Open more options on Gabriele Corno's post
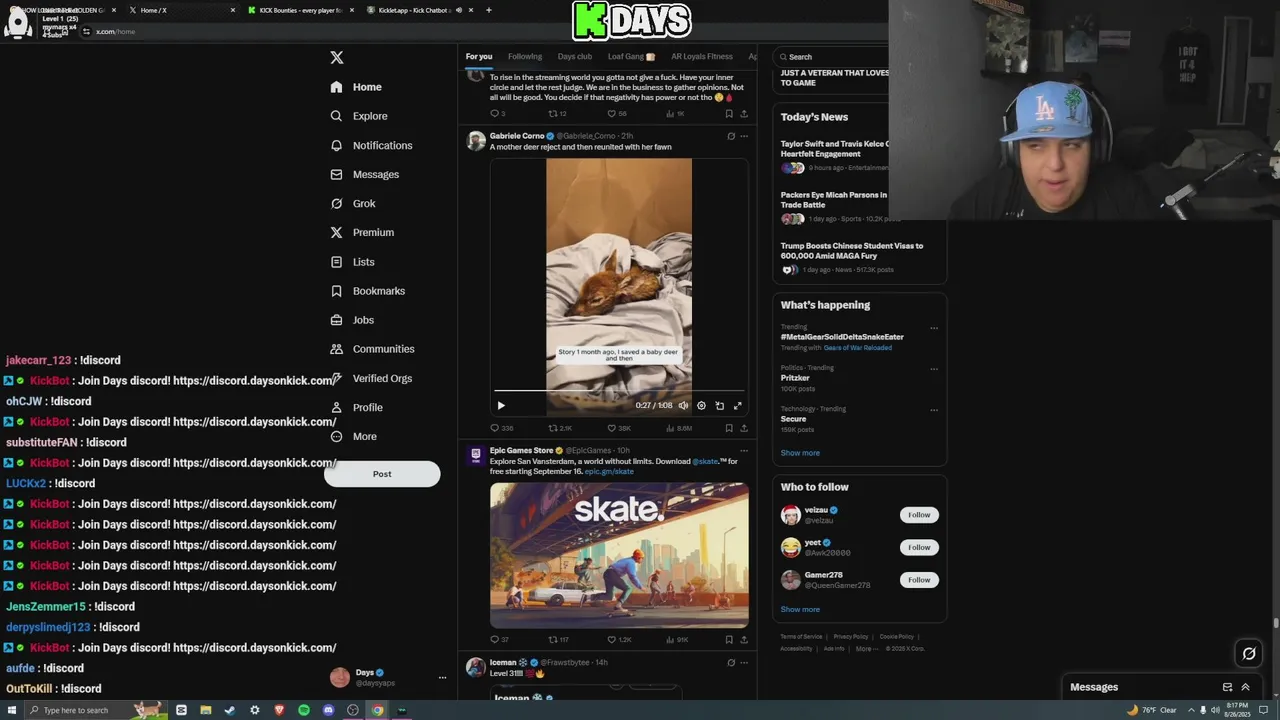 743,136
